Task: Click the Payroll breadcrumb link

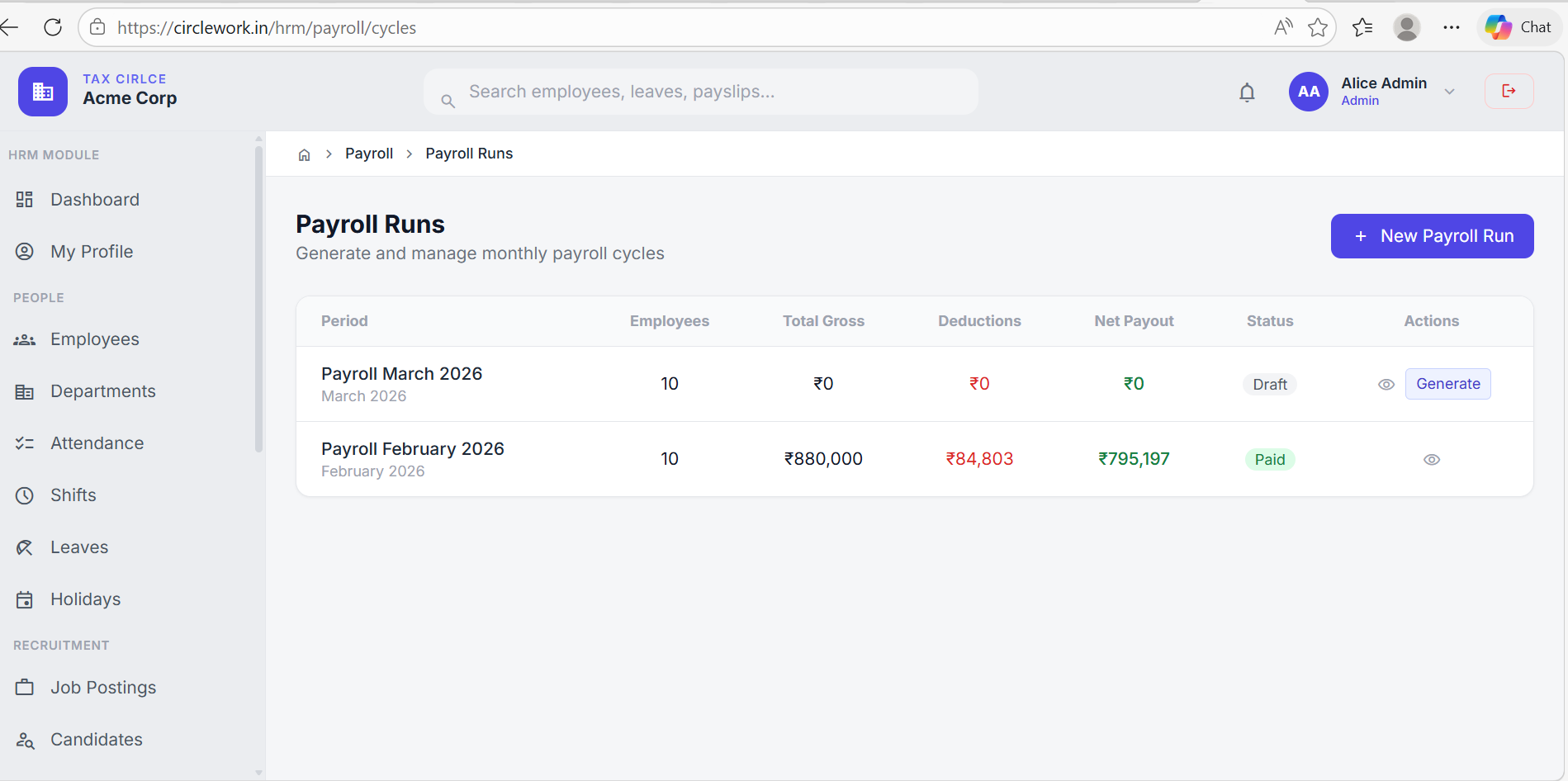Action: pos(369,154)
